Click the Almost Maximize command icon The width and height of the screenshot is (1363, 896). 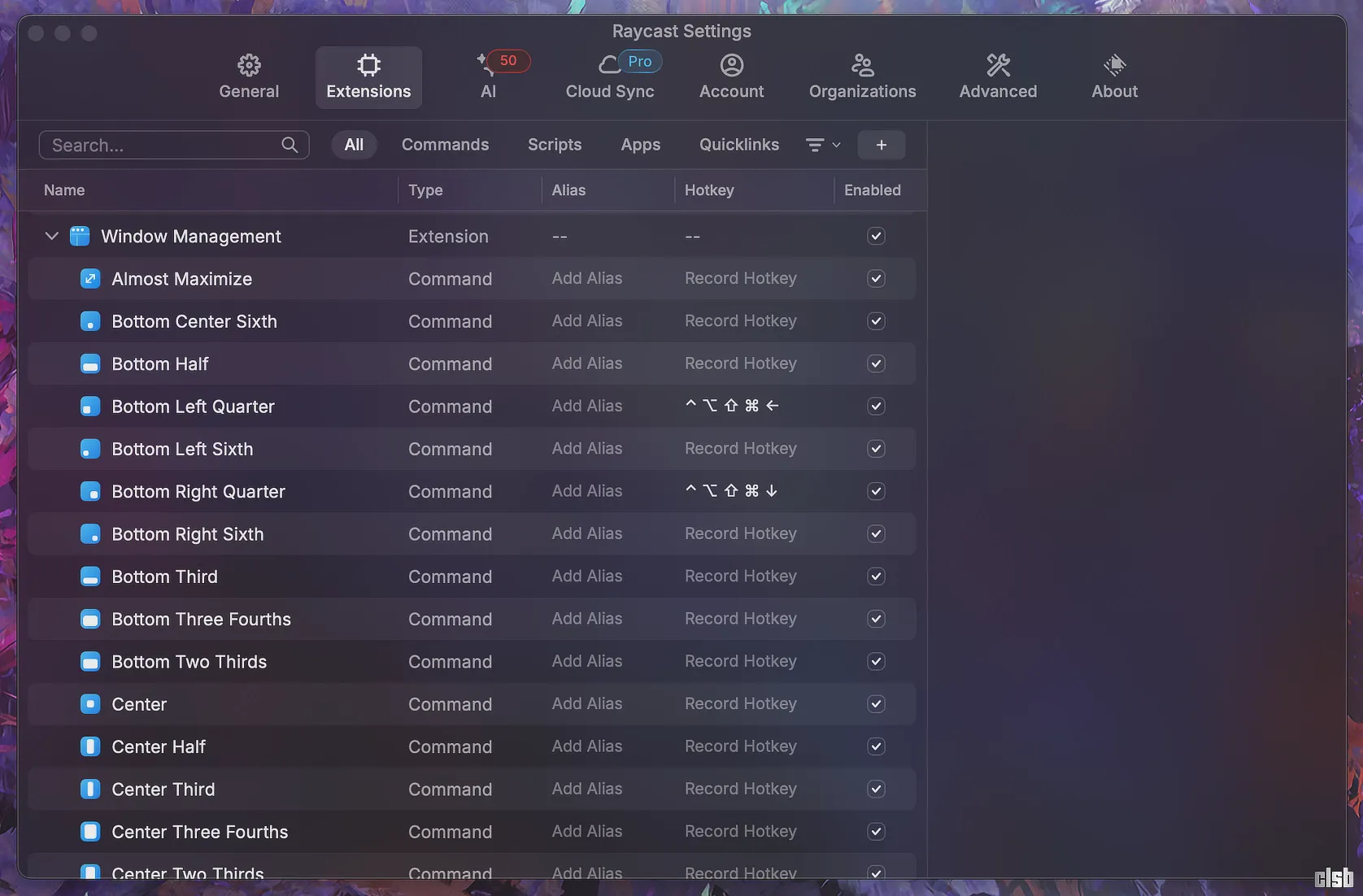click(x=90, y=279)
